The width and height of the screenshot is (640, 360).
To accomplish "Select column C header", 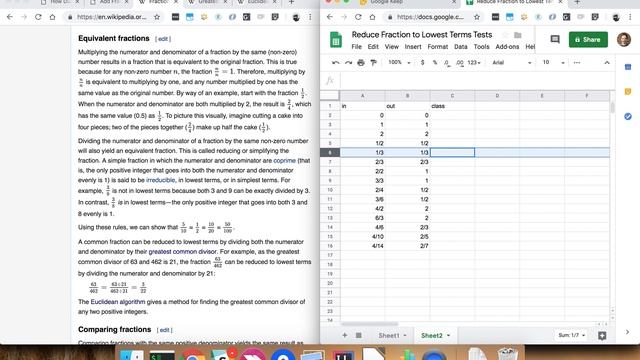I will [452, 96].
